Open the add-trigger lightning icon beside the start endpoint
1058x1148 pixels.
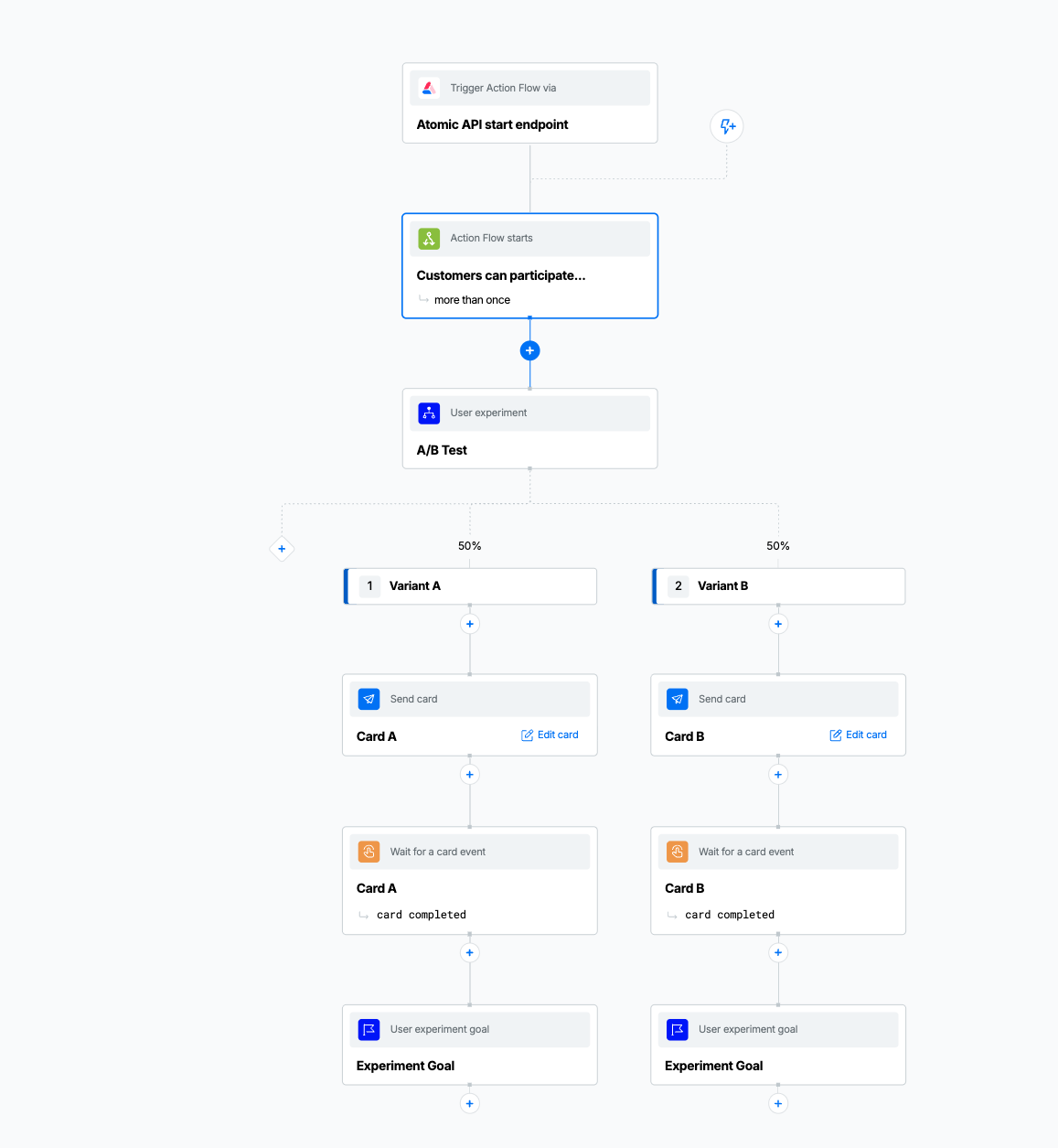pyautogui.click(x=726, y=126)
